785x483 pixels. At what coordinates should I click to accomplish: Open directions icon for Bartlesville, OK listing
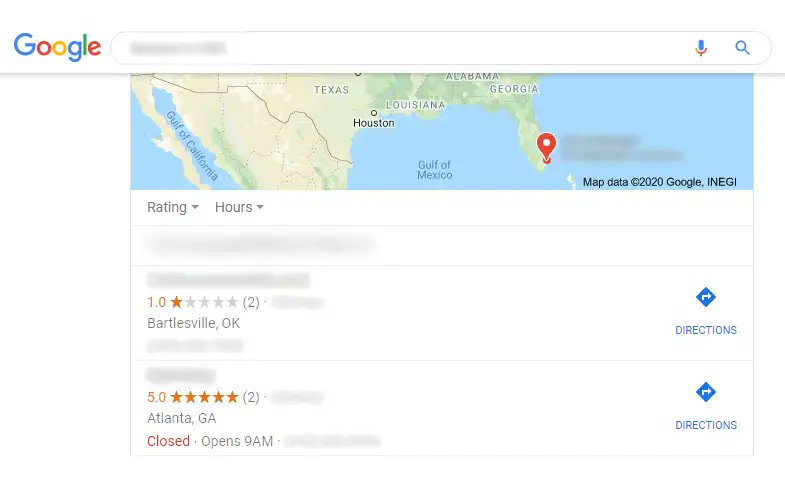point(706,297)
